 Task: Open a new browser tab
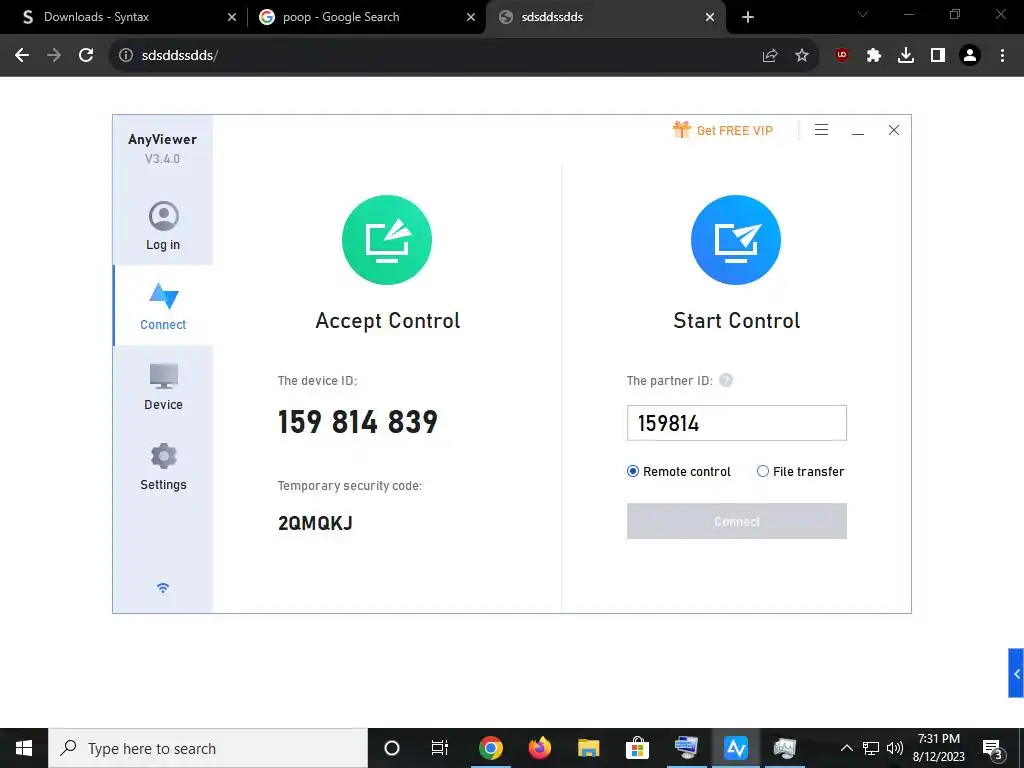point(748,18)
